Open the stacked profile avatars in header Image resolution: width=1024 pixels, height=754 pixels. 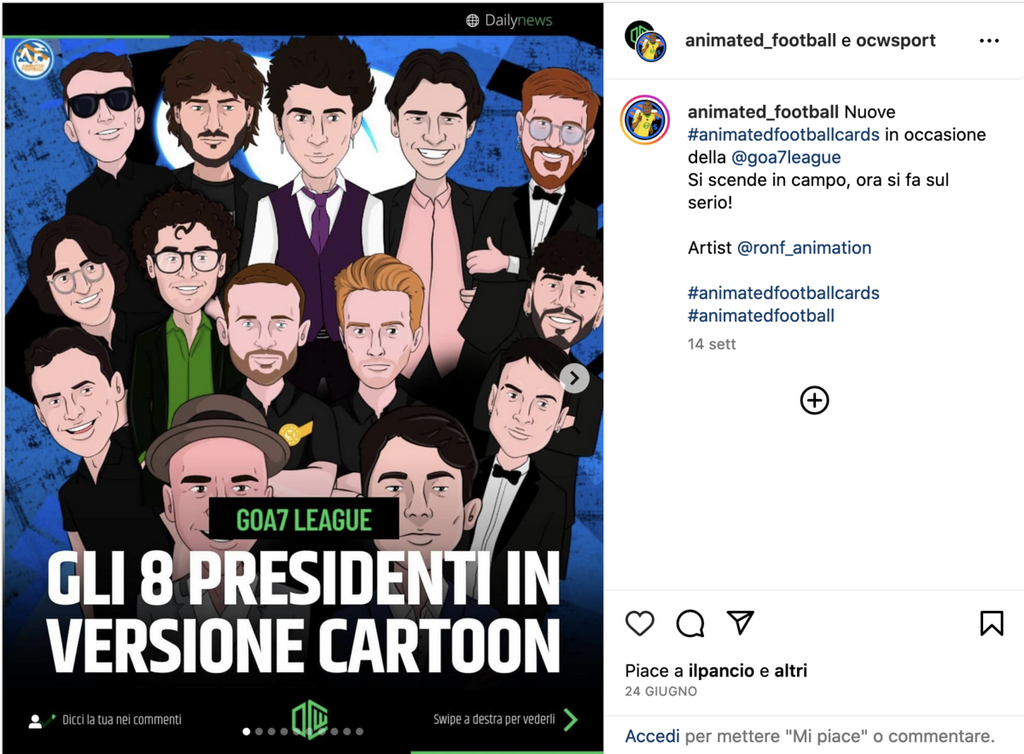(x=645, y=41)
